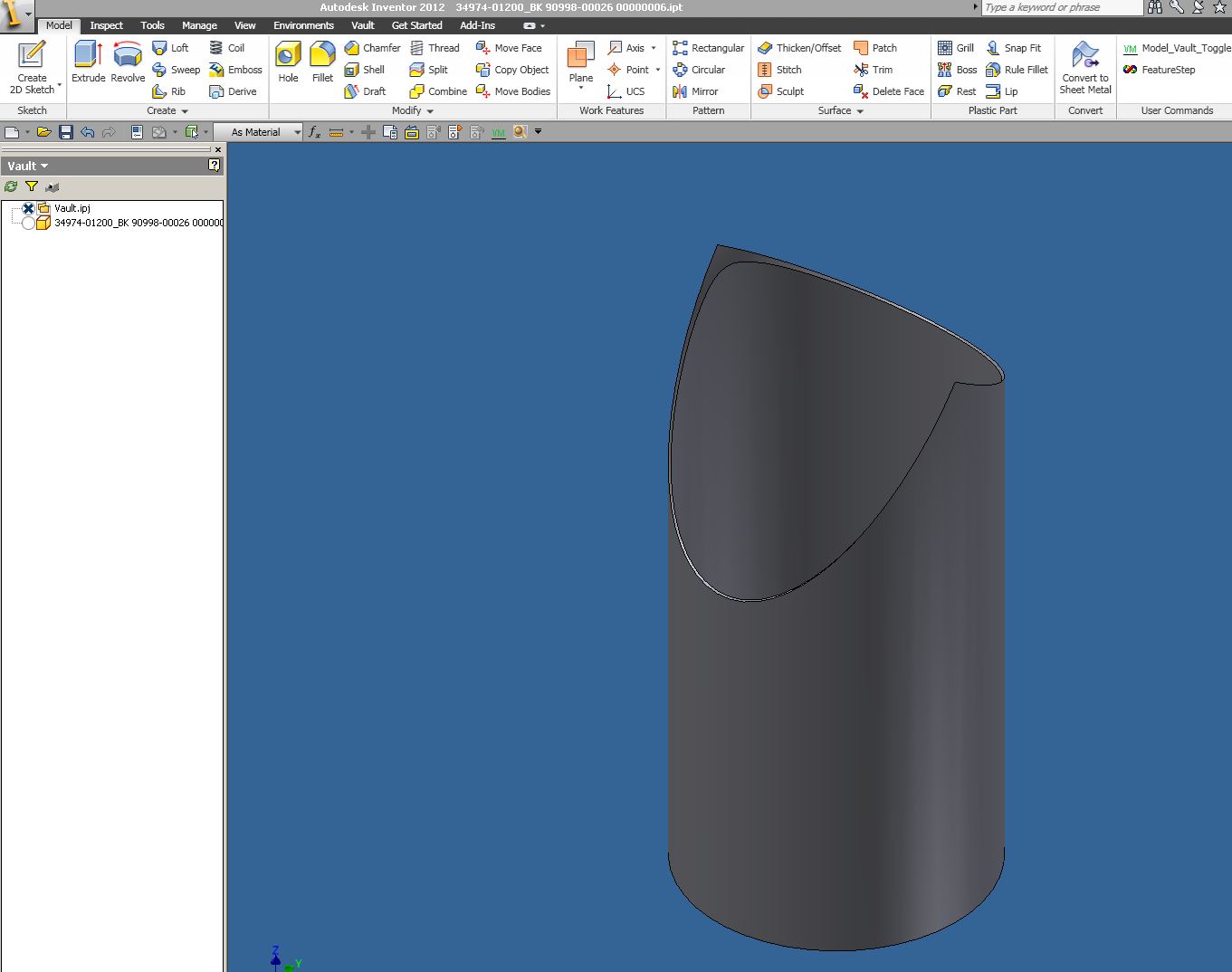Activate the Rib tool
This screenshot has width=1232, height=972.
pos(168,91)
